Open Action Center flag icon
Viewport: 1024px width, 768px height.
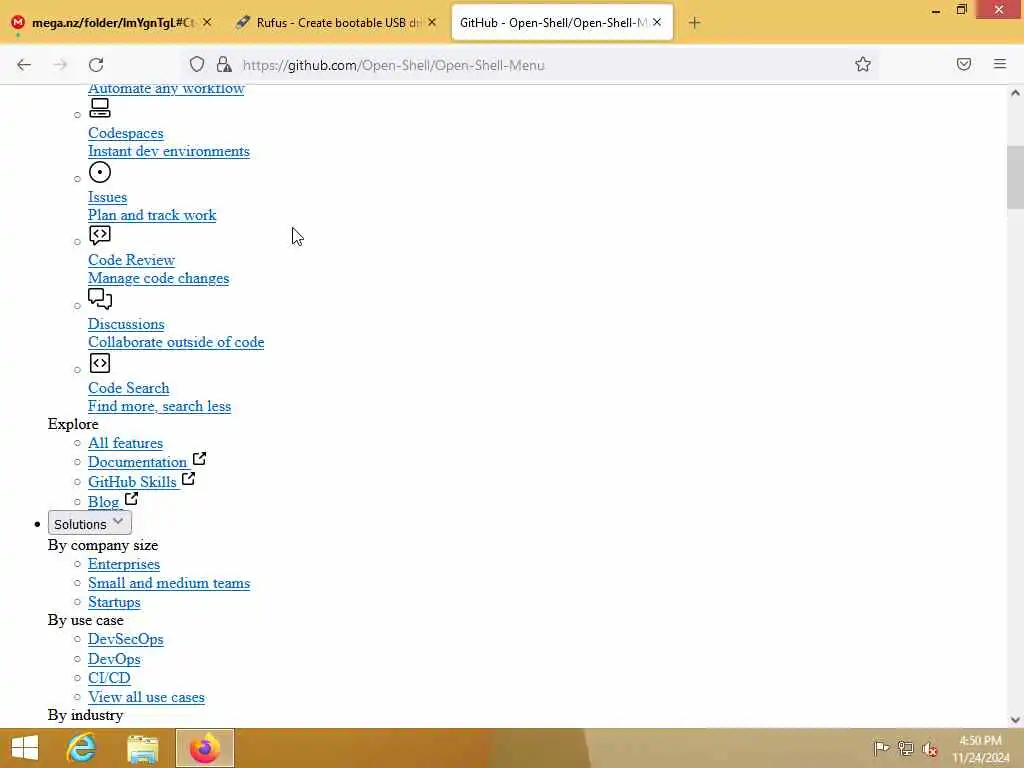tap(881, 748)
